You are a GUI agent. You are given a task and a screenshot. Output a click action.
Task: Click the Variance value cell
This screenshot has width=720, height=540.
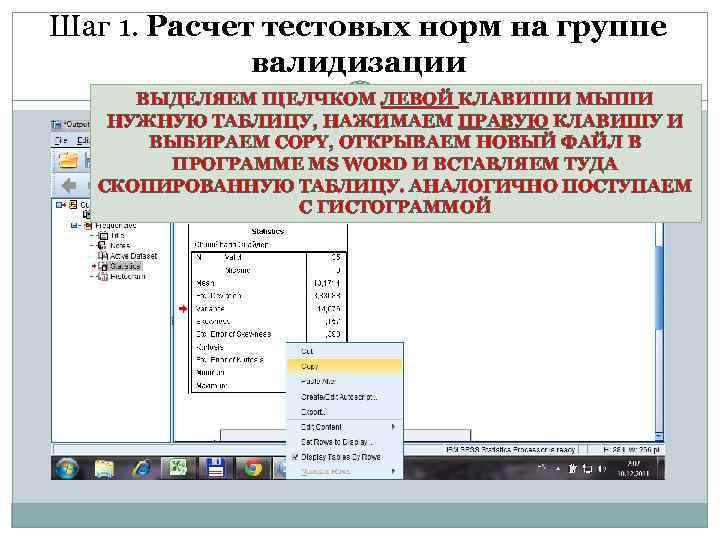tap(328, 309)
